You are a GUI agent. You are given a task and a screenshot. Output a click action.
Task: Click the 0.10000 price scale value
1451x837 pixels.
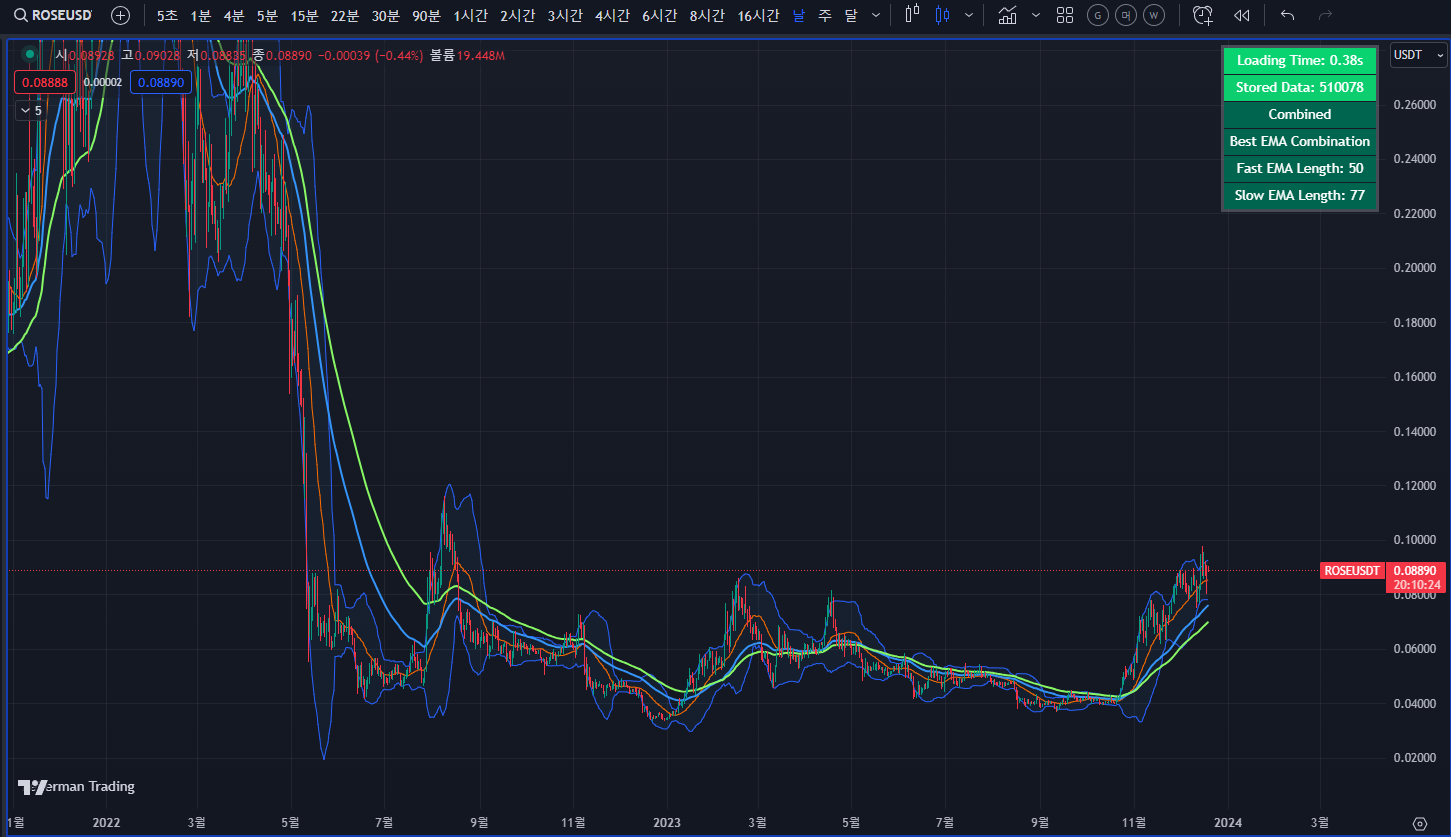coord(1414,541)
